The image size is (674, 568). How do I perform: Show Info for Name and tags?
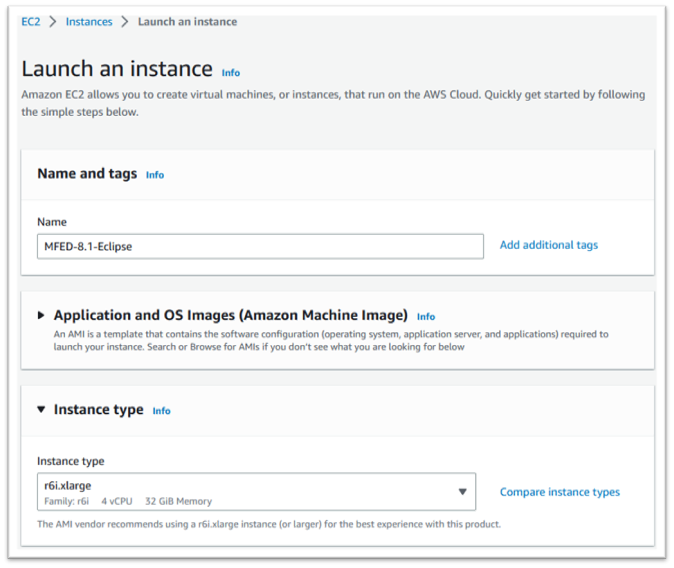(155, 175)
